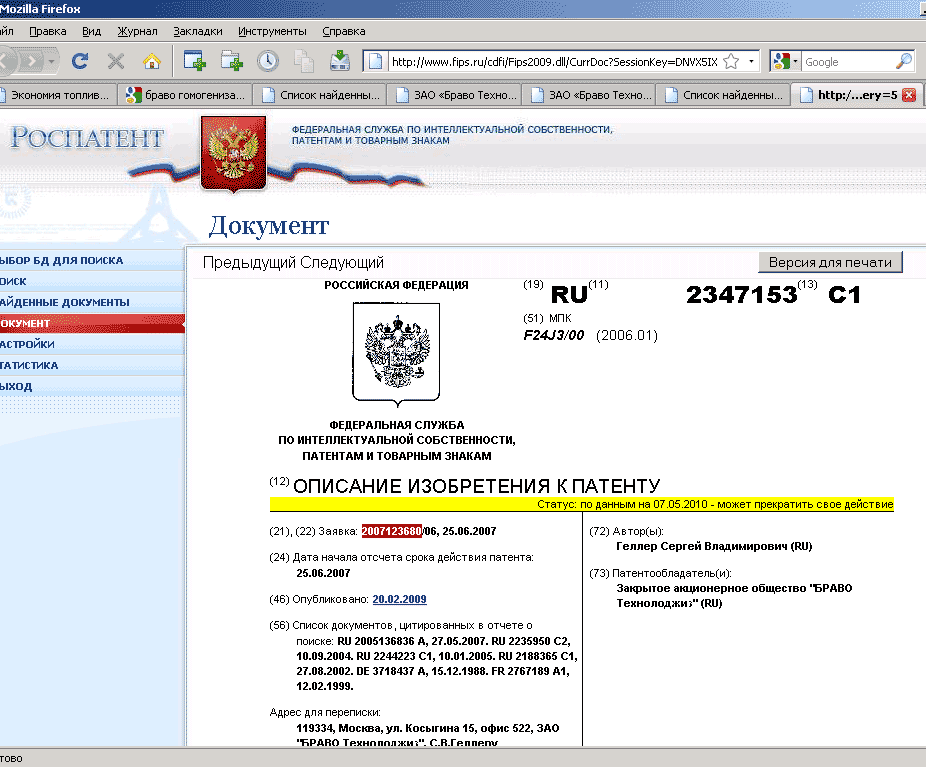The height and width of the screenshot is (768, 926).
Task: Run search with the magnifier icon
Action: pyautogui.click(x=904, y=61)
